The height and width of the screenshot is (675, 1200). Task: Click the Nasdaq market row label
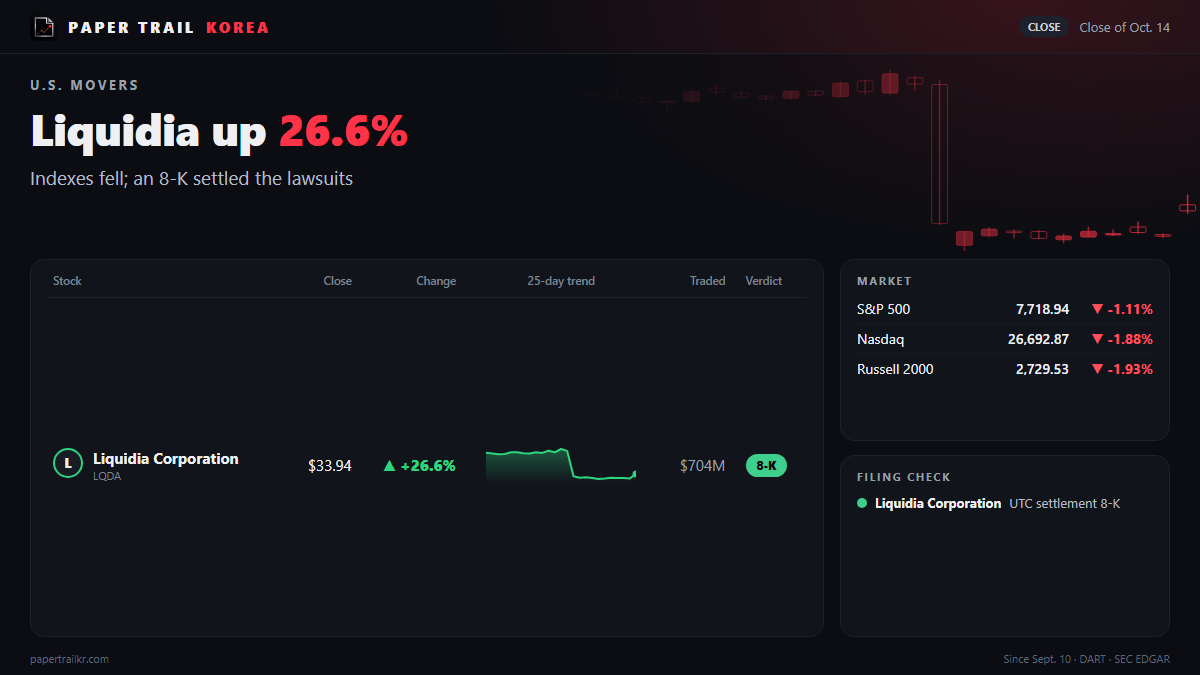coord(881,340)
